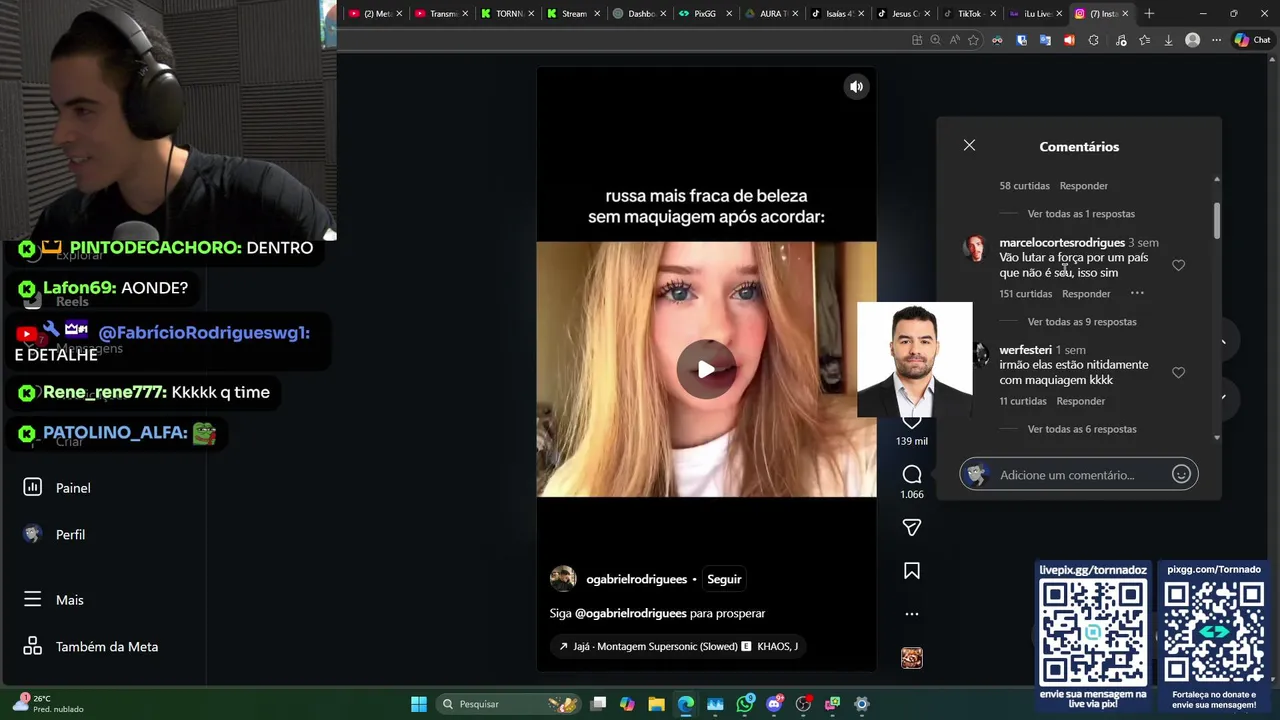Open Edge settings and more menu

click(x=1216, y=40)
